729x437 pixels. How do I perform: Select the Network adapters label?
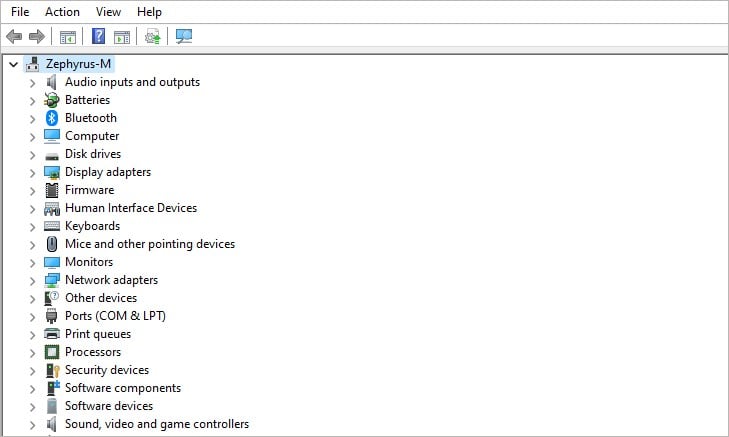coord(111,280)
